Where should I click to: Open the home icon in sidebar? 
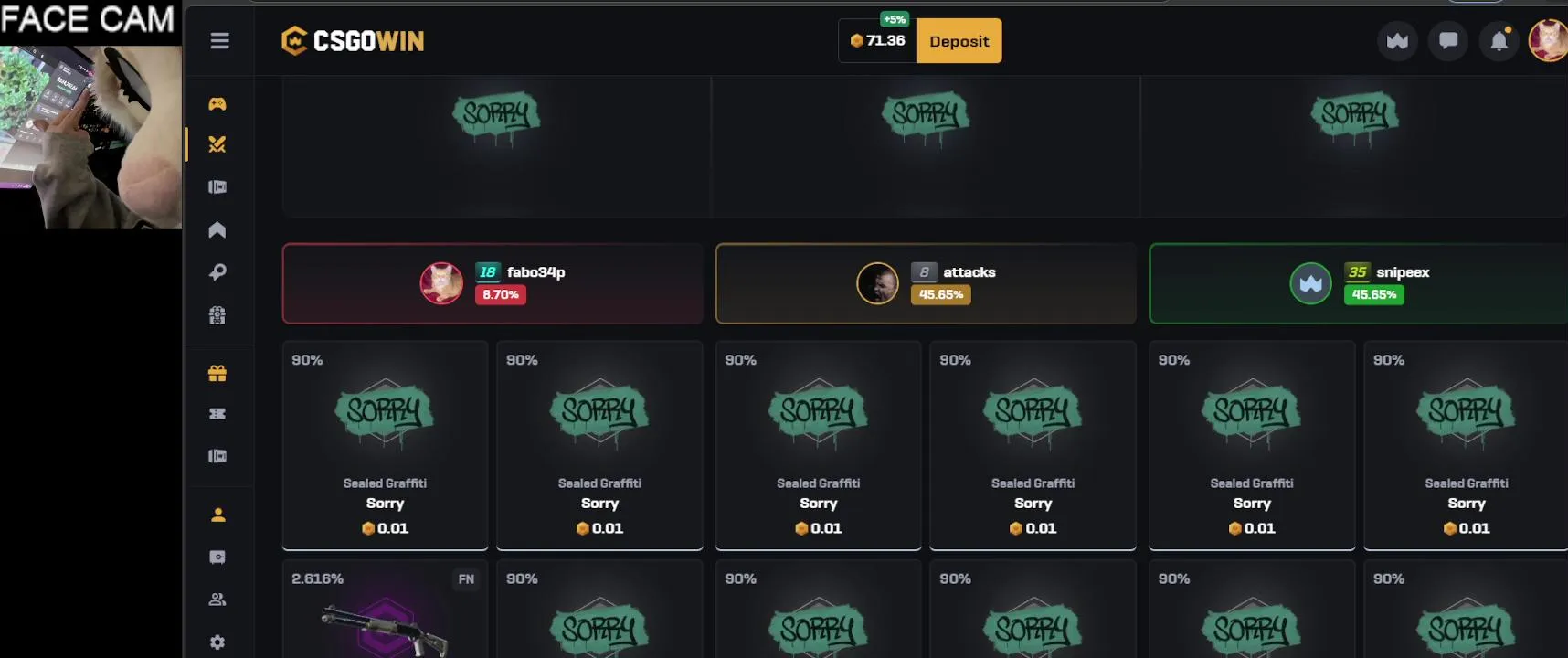tap(217, 229)
